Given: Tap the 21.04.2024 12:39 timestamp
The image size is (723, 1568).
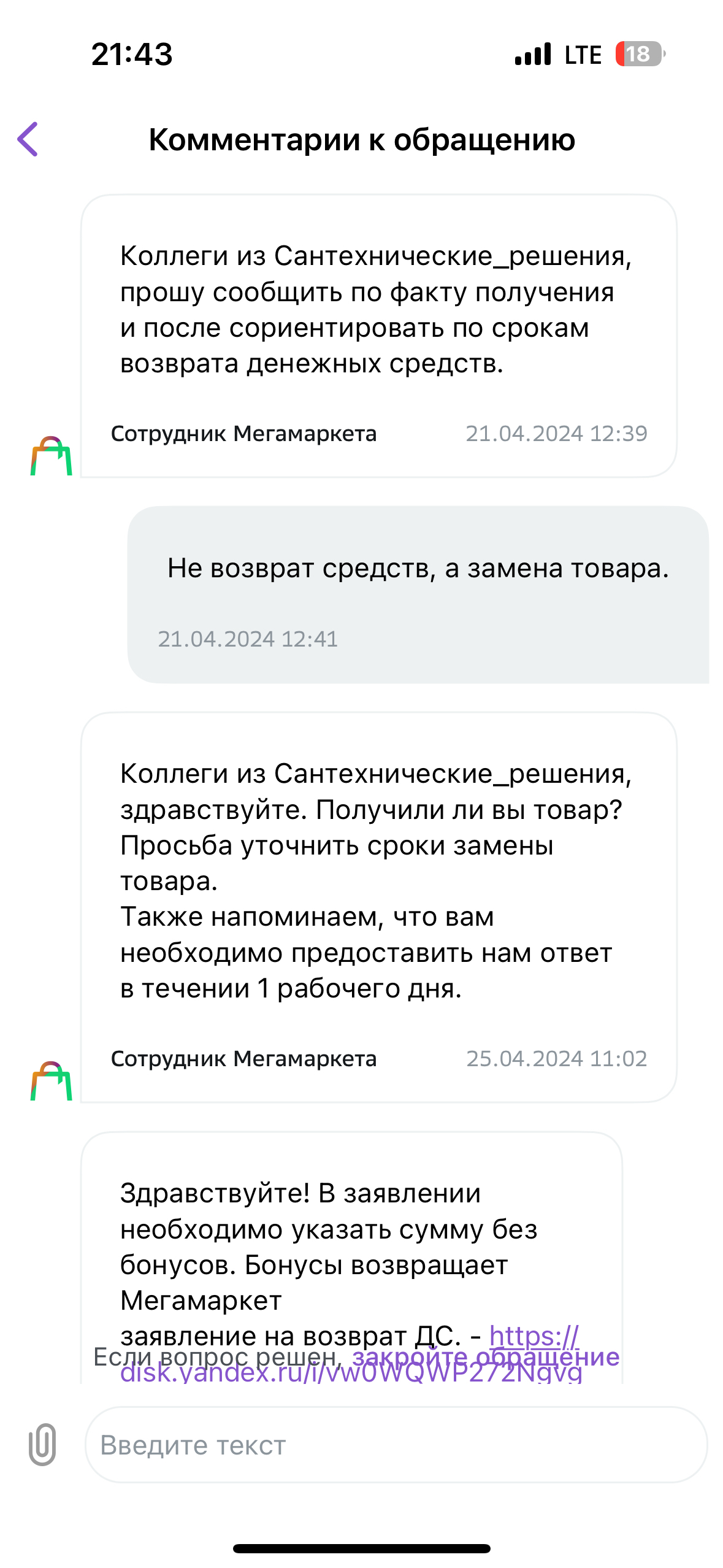Looking at the screenshot, I should 556,434.
